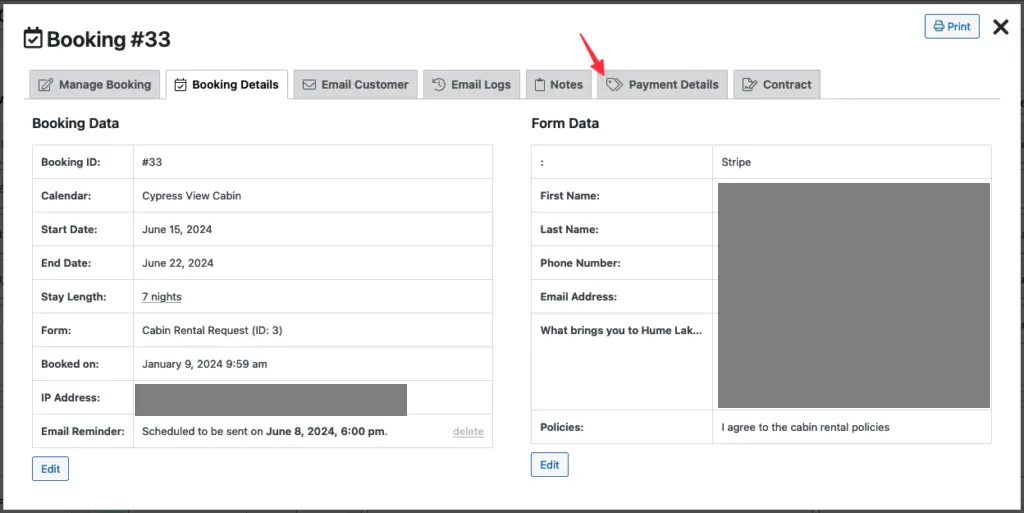Viewport: 1024px width, 513px height.
Task: Click the Stripe value in Form Data
Action: coord(736,162)
